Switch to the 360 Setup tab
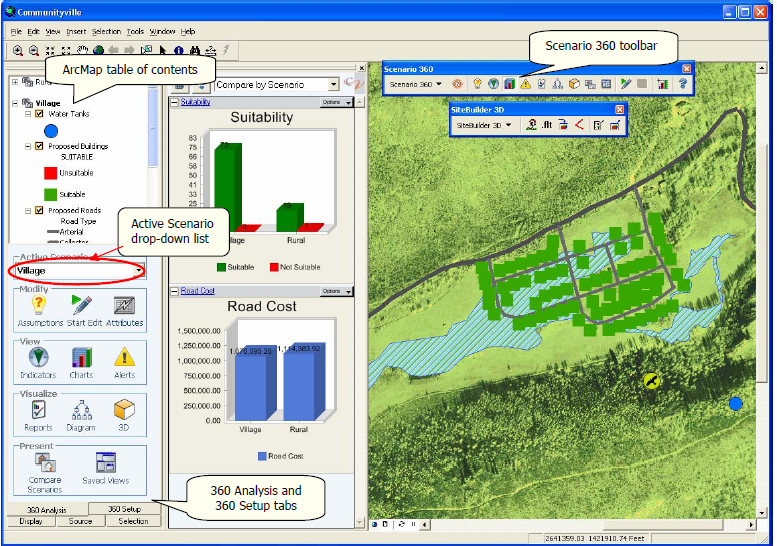The height and width of the screenshot is (546, 777). (124, 509)
